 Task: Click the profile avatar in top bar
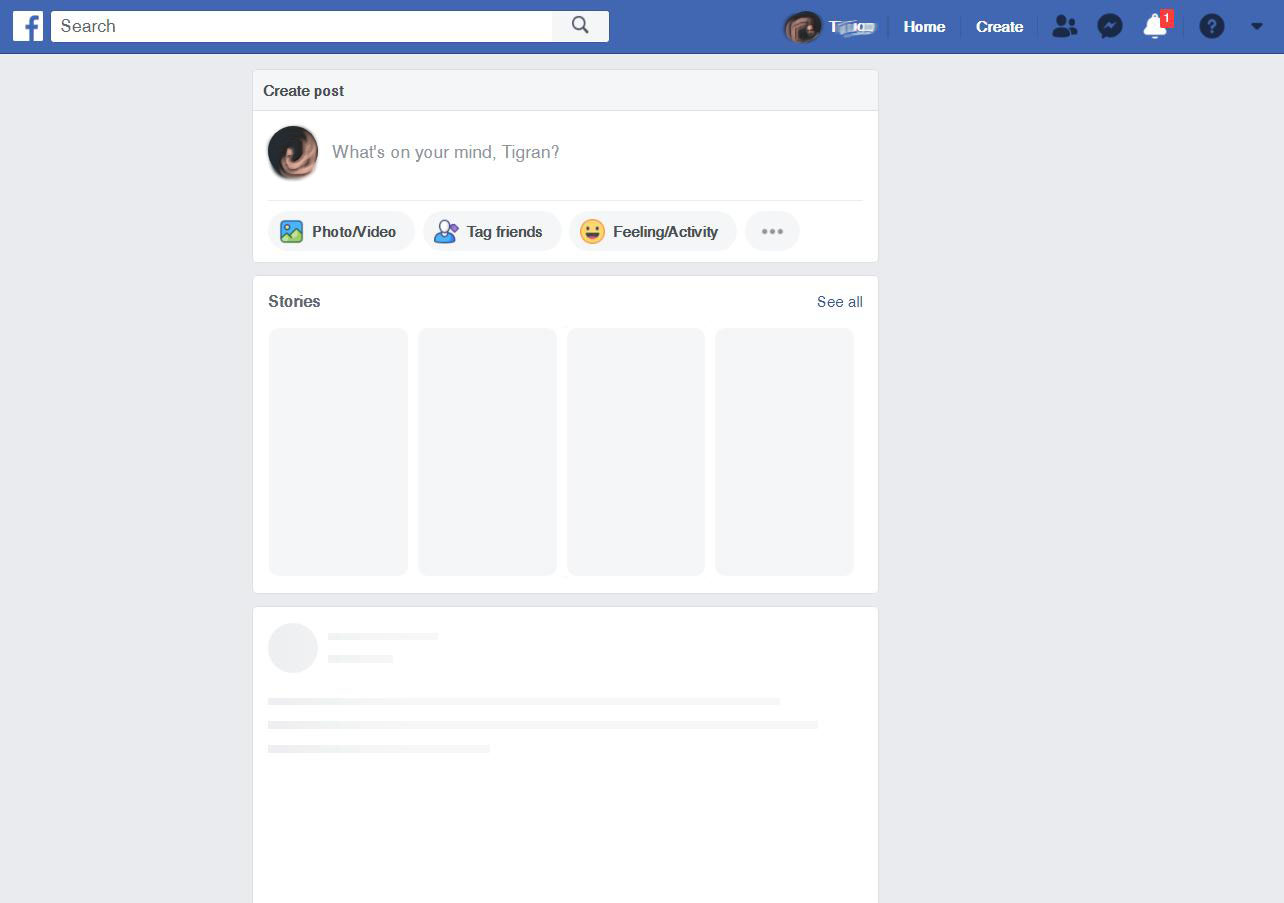pos(801,27)
